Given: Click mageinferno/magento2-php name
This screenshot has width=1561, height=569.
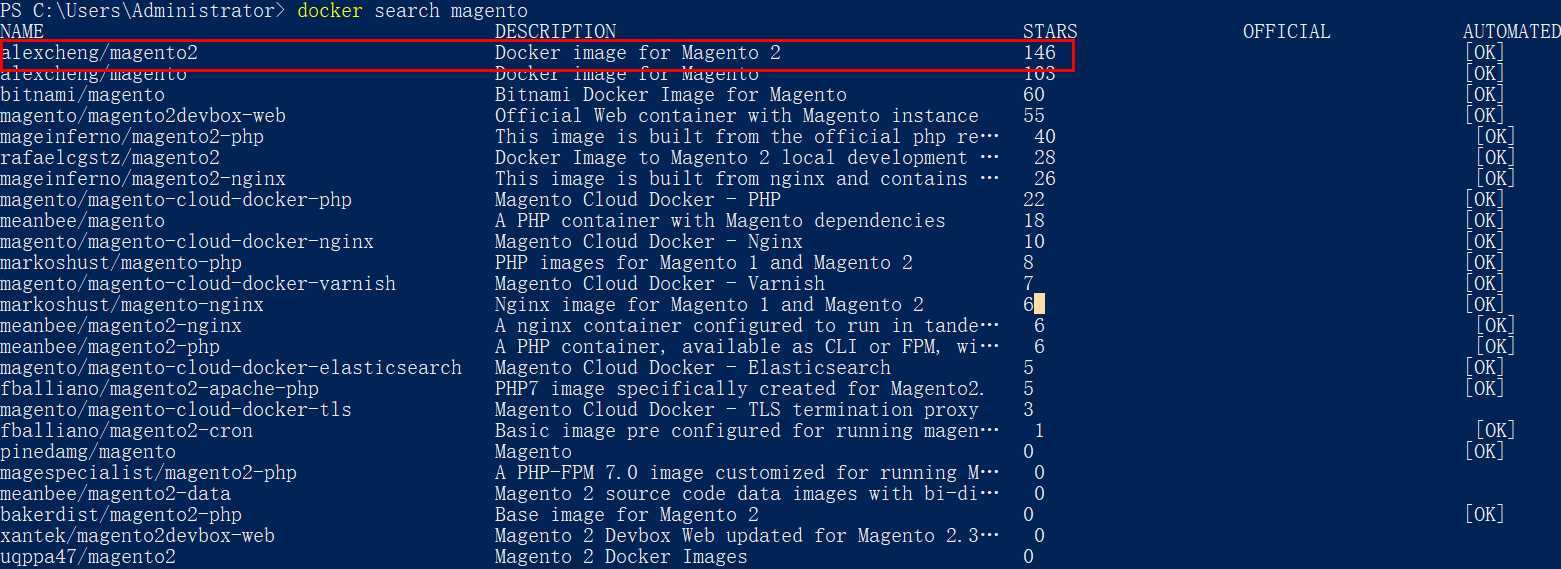Looking at the screenshot, I should click(x=132, y=137).
